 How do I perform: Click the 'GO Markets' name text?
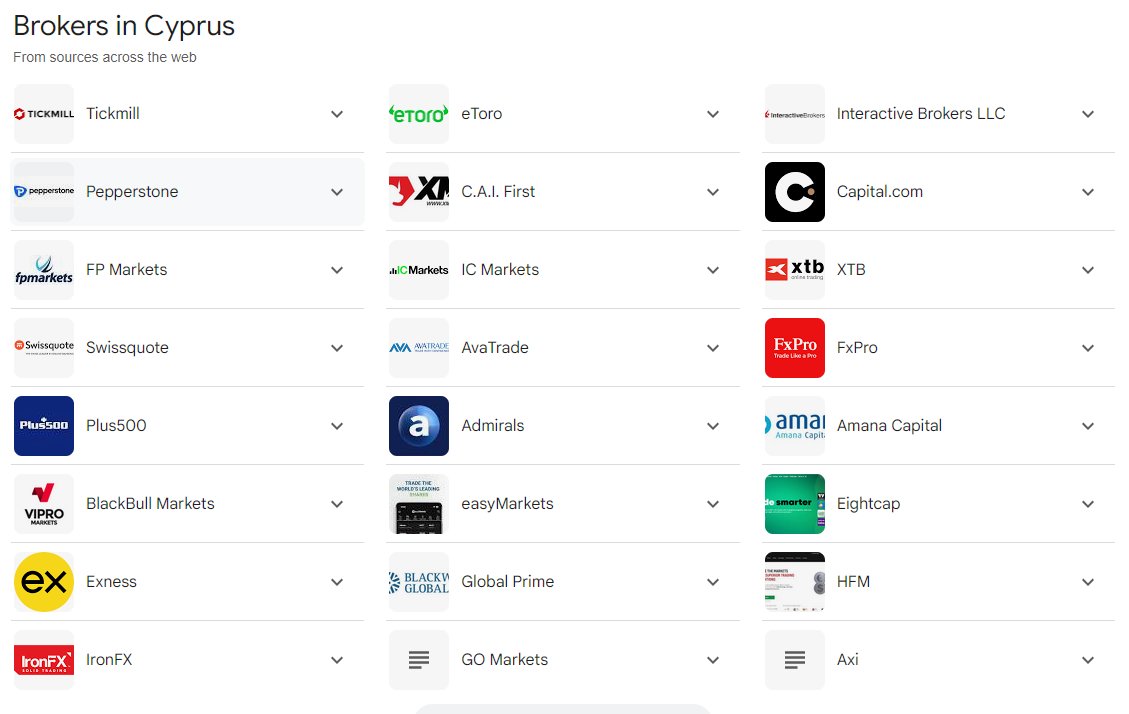pyautogui.click(x=505, y=660)
